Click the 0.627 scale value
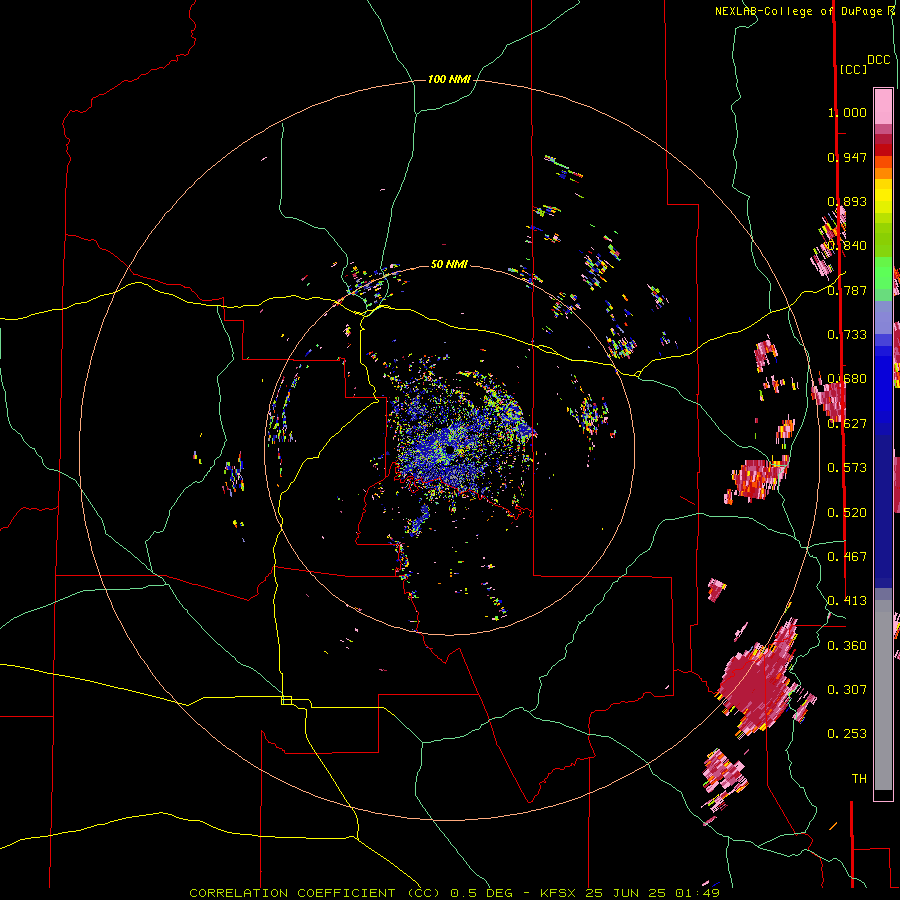Image resolution: width=900 pixels, height=900 pixels. click(847, 424)
